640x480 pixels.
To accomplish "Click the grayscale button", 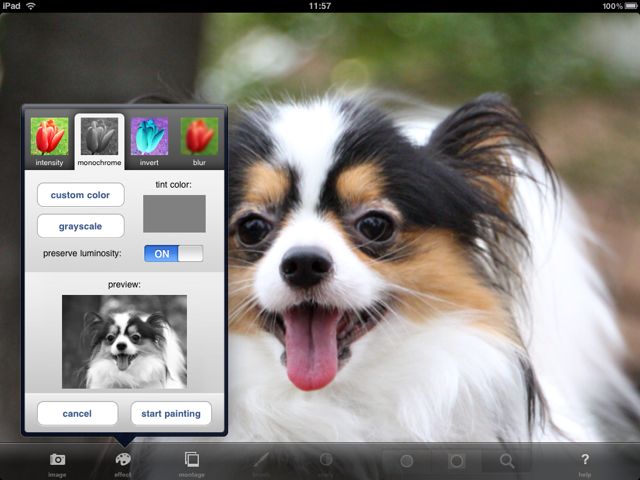I will click(x=80, y=226).
